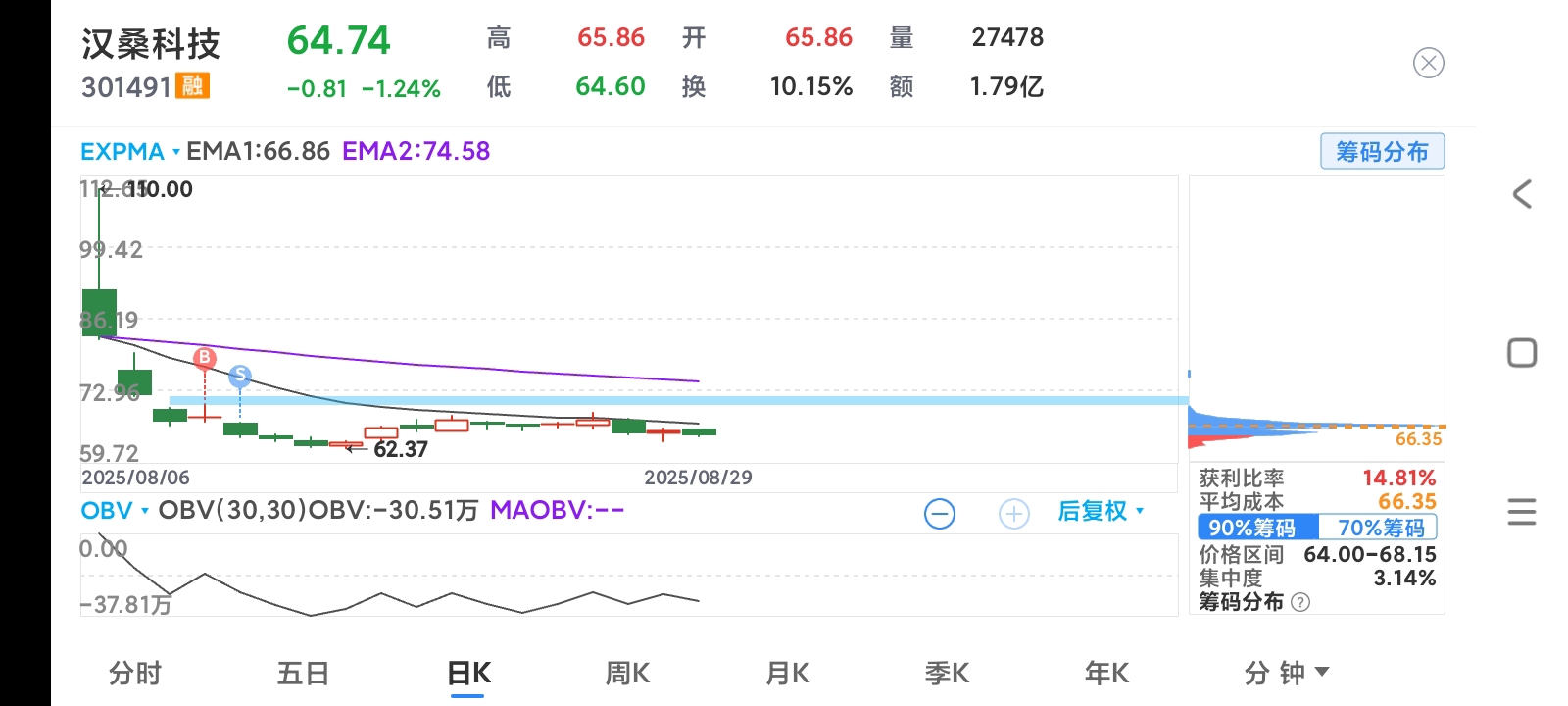Screen dimensions: 1568x706
Task: Tap the blue S sell marker on chart
Action: (240, 376)
